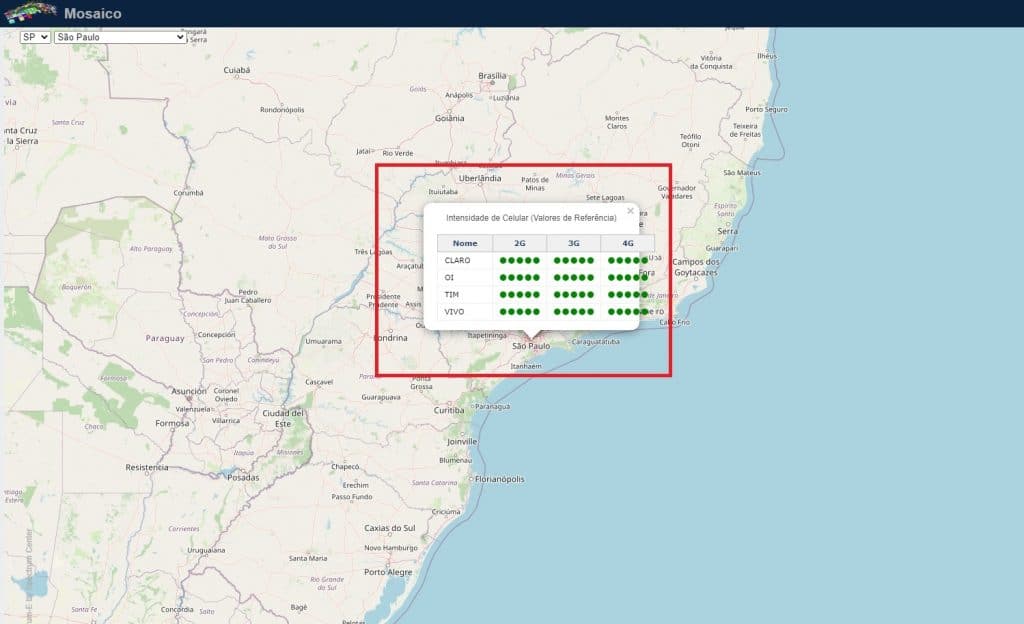The height and width of the screenshot is (624, 1024).
Task: Close the Intensidade de Celular popup
Action: coord(630,211)
